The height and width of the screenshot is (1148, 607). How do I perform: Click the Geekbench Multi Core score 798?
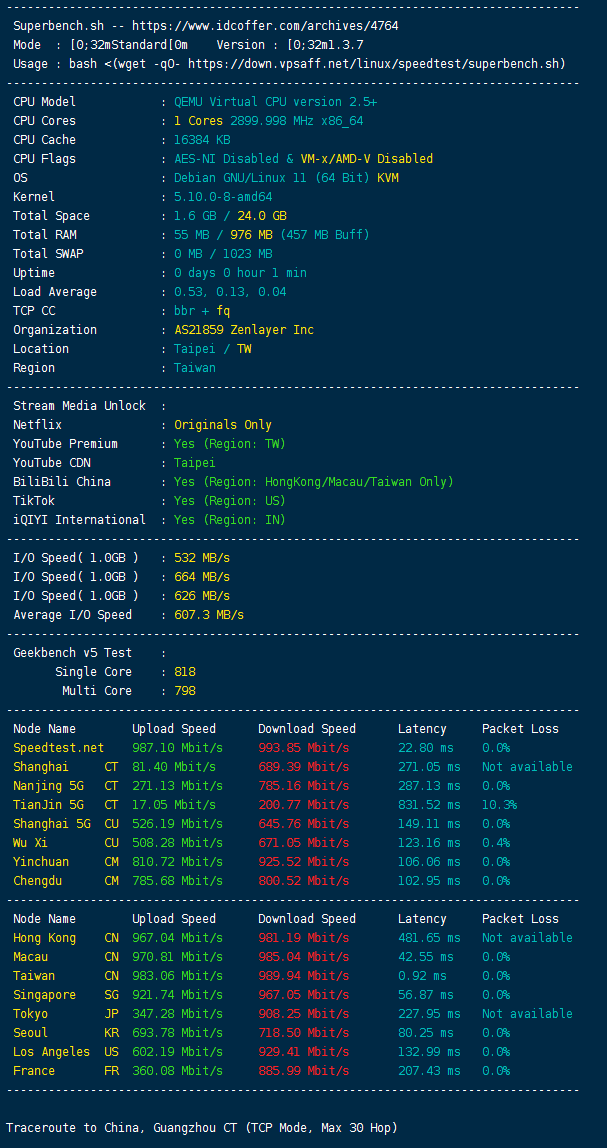[x=185, y=690]
